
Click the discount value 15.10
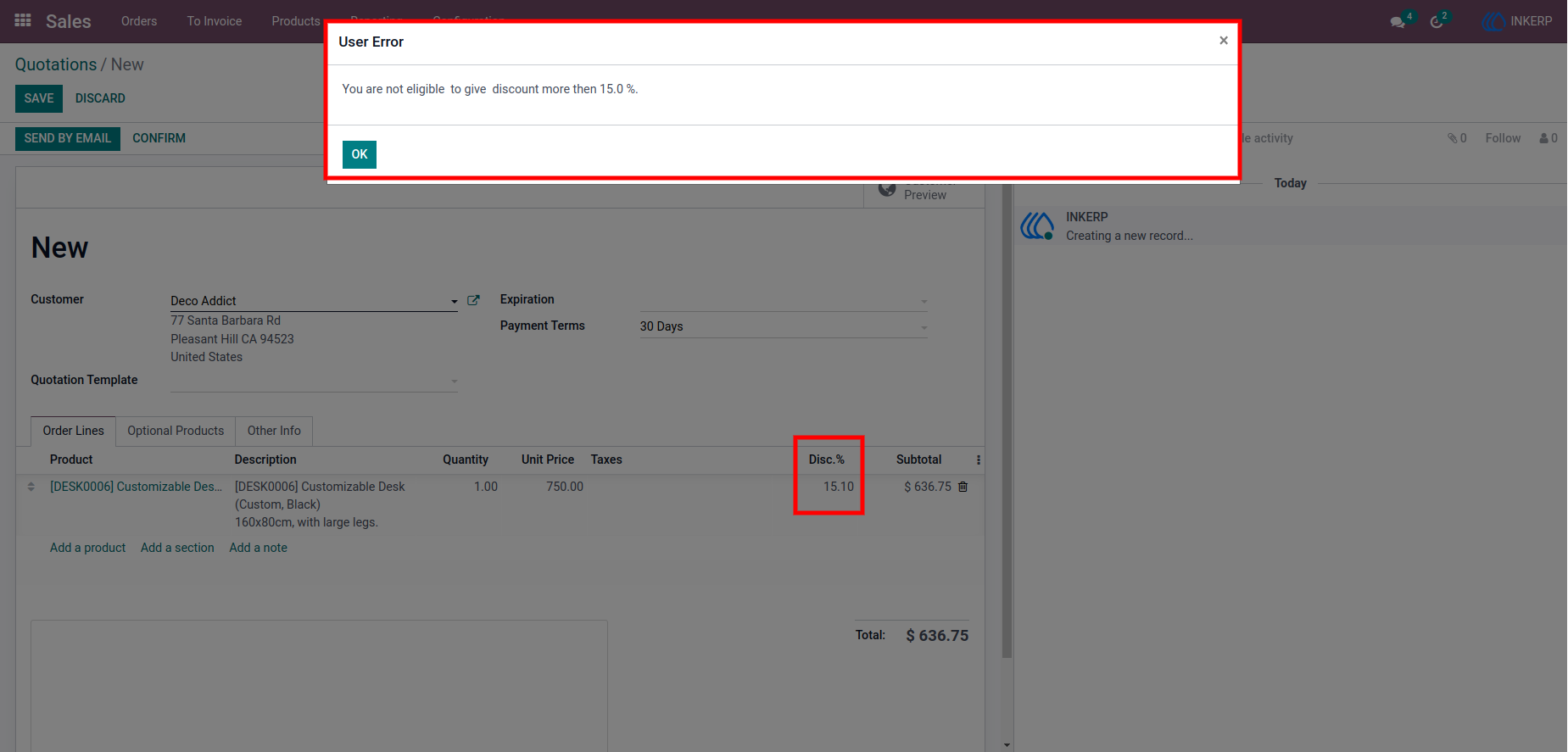pyautogui.click(x=839, y=487)
